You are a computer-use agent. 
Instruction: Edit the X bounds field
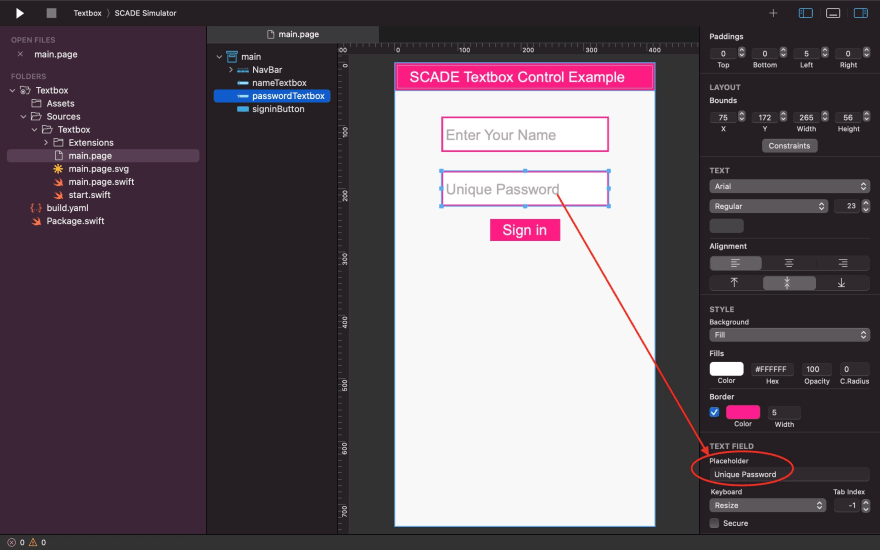(x=723, y=117)
